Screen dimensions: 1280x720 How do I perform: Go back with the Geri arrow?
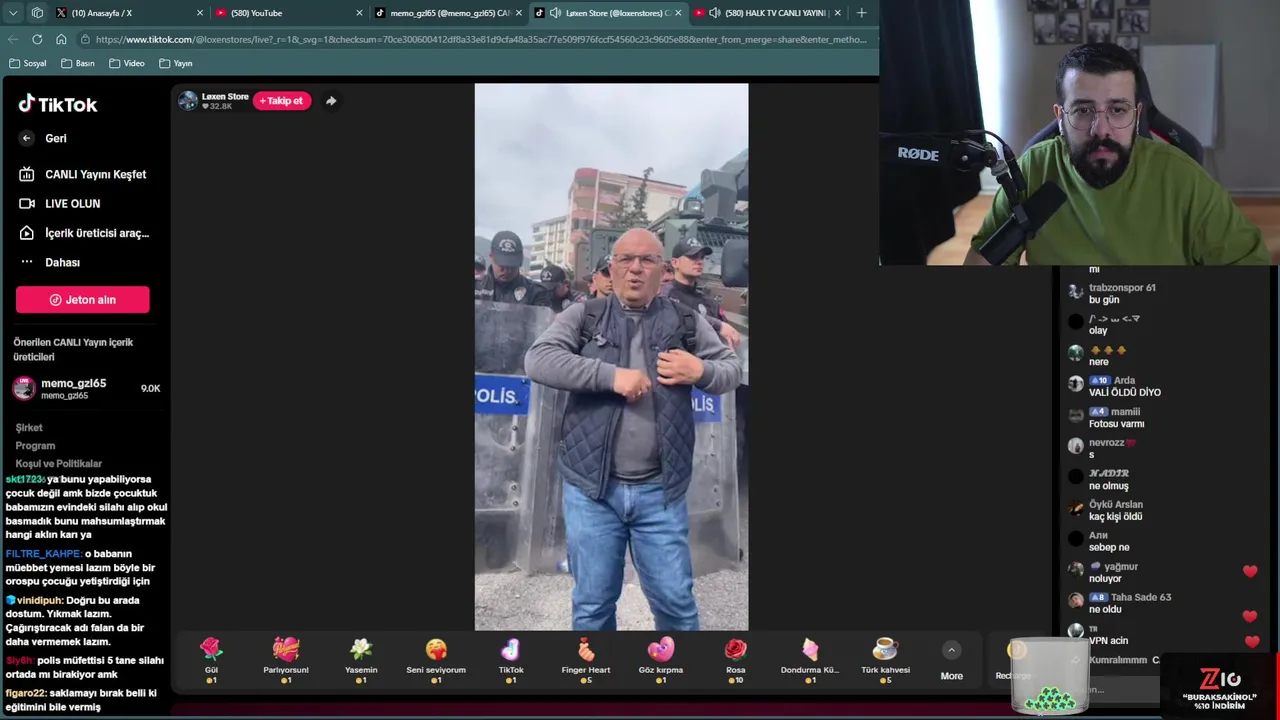tap(26, 138)
